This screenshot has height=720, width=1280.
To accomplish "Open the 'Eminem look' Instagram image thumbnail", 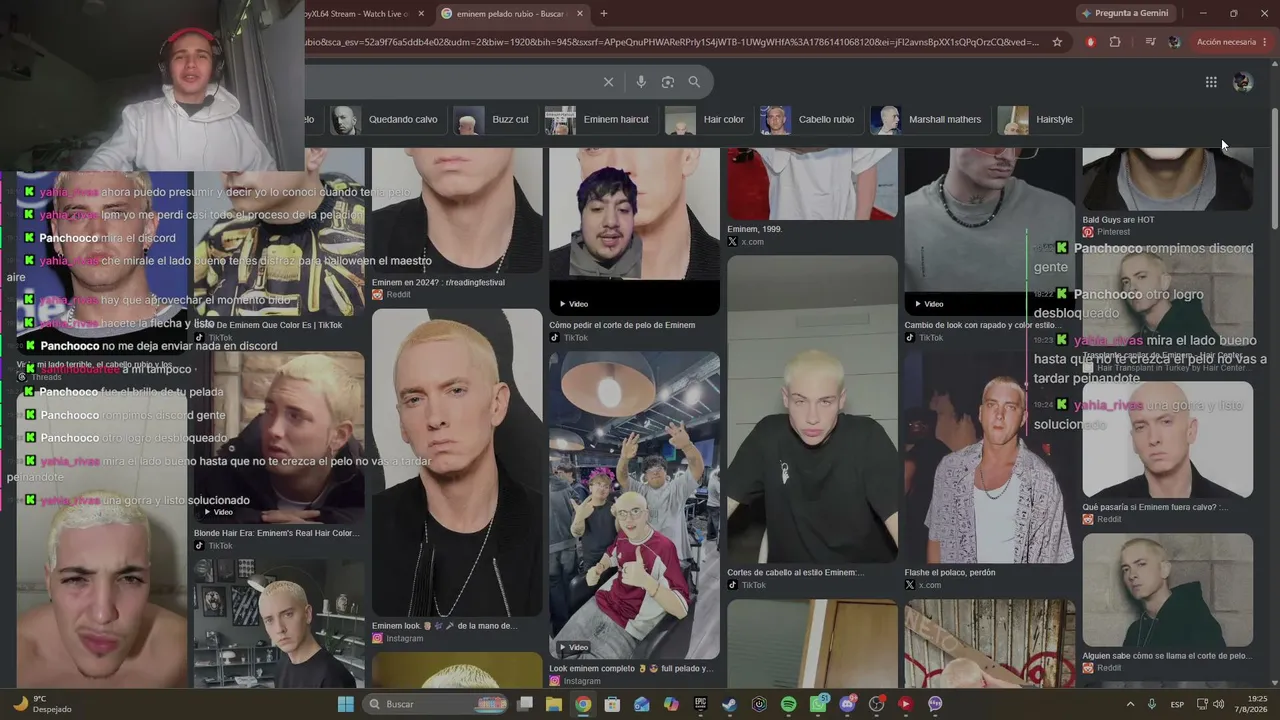I will 457,462.
